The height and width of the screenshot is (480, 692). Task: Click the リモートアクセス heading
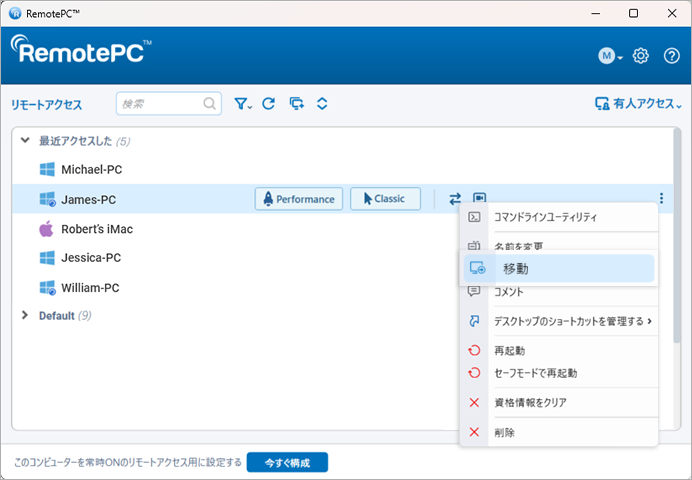tap(46, 105)
